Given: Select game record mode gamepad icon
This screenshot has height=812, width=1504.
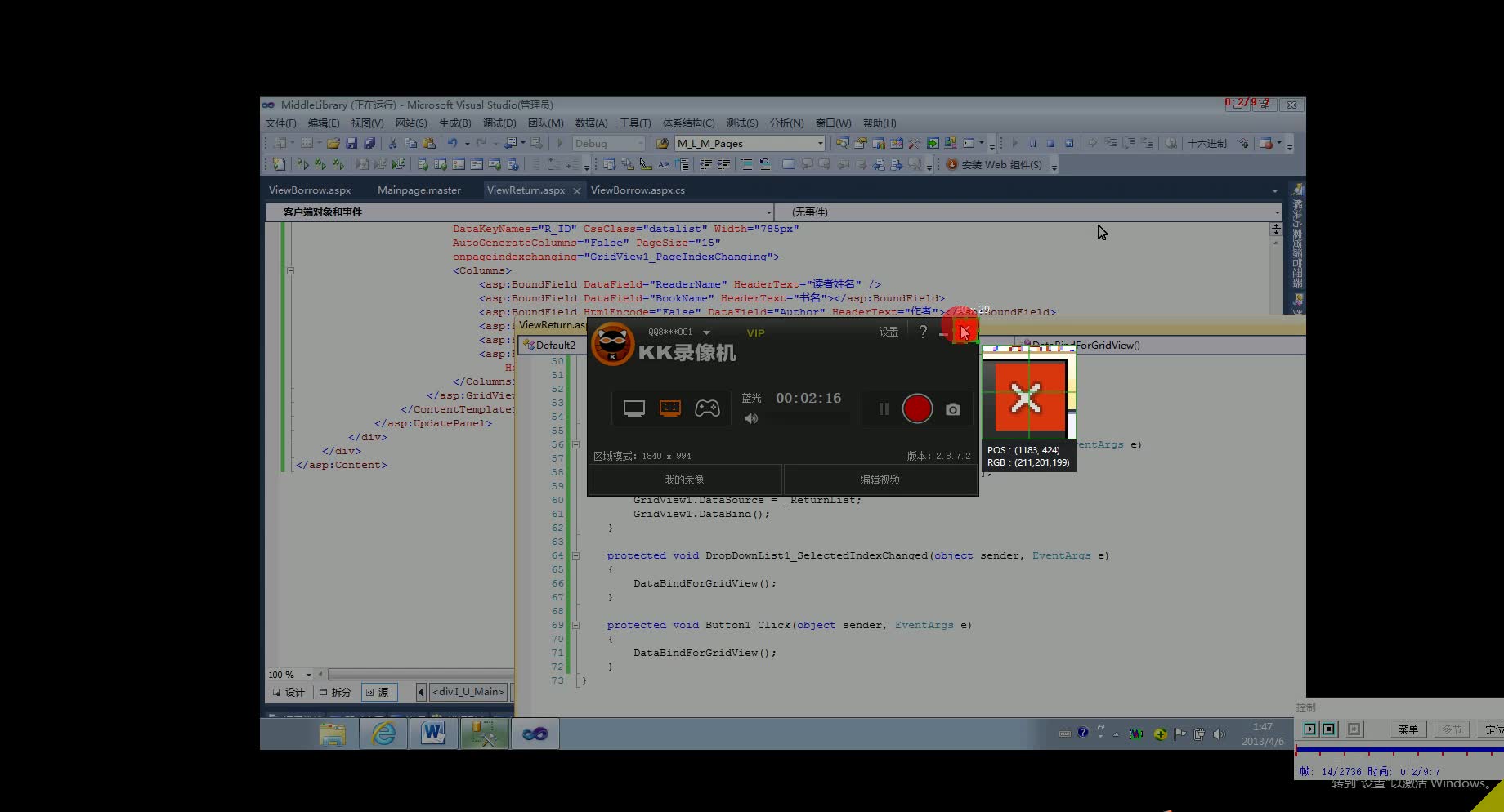Looking at the screenshot, I should click(707, 408).
